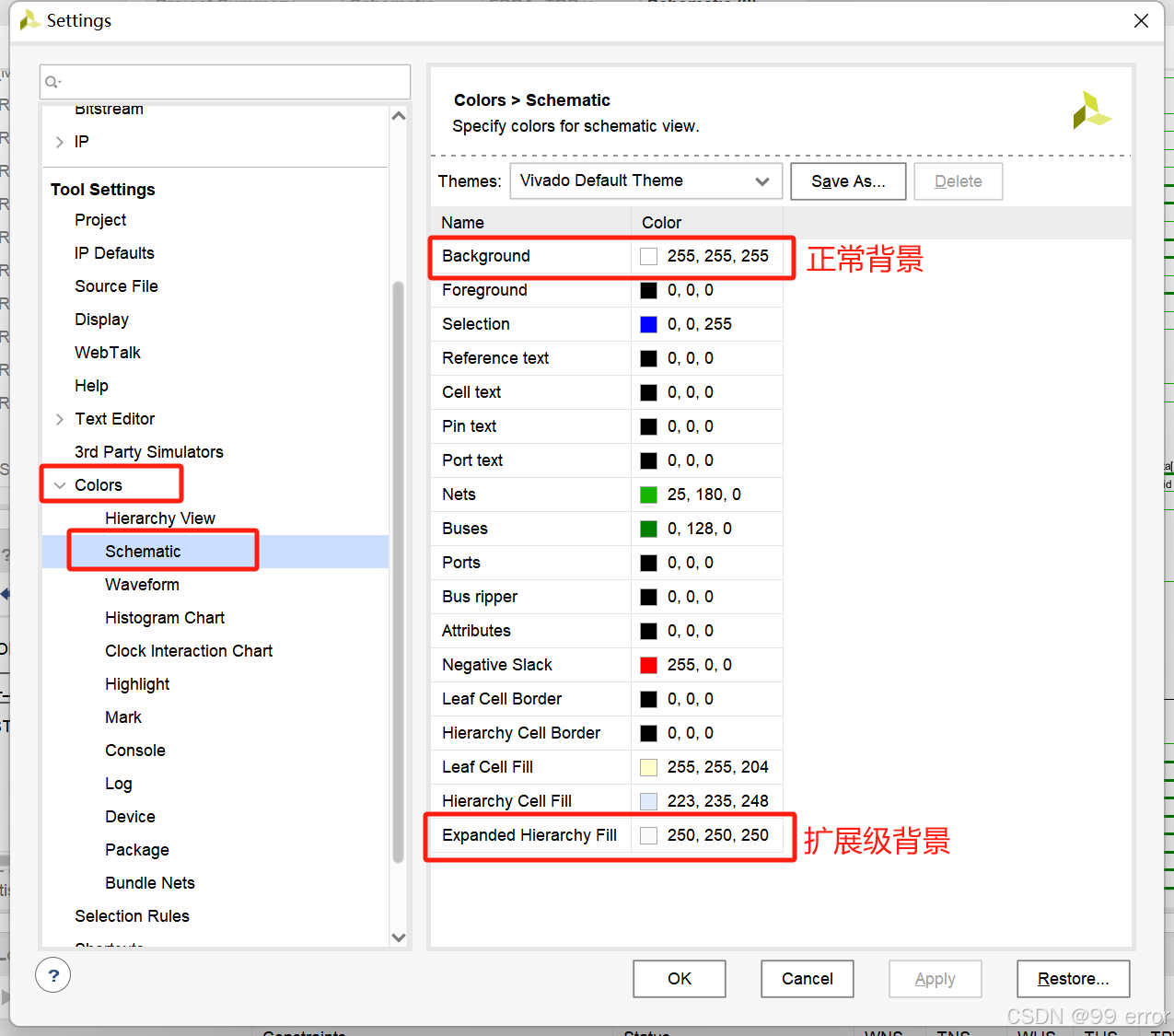Open the Themes dropdown
This screenshot has width=1174, height=1036.
pyautogui.click(x=646, y=181)
